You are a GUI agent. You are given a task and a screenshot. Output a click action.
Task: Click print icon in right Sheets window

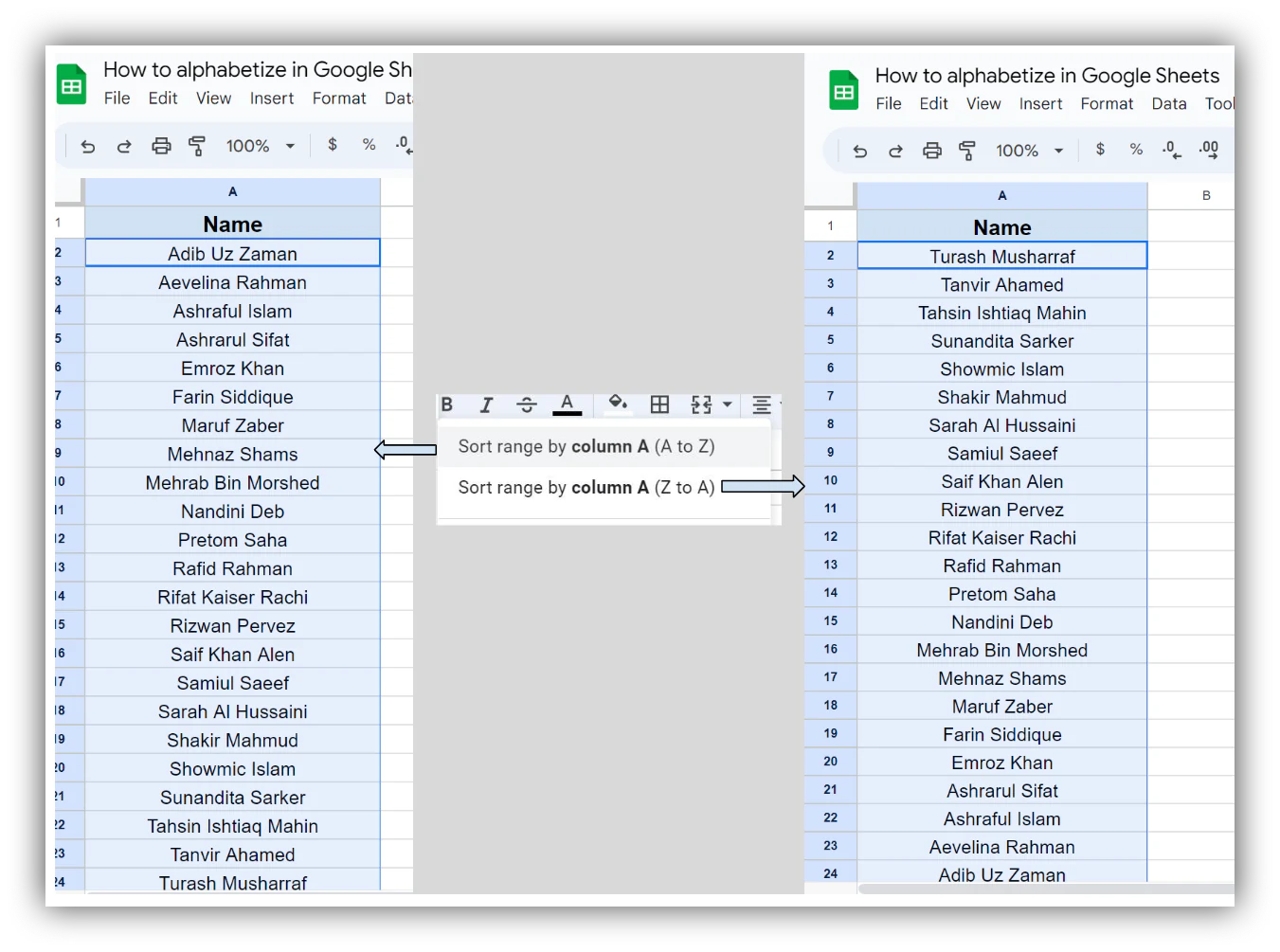tap(932, 151)
